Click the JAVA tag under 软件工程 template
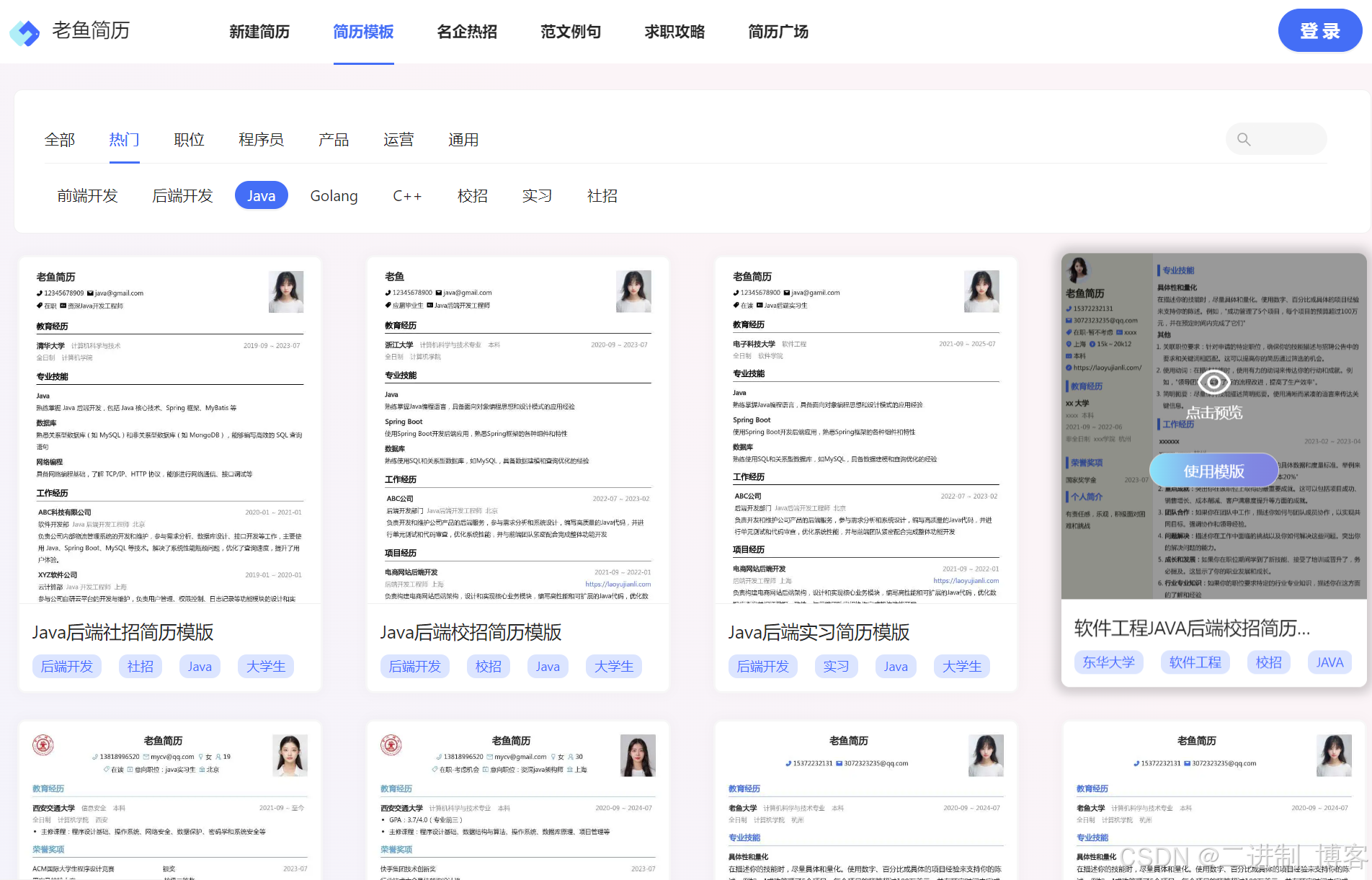Screen dimensions: 1372x880 (1329, 662)
